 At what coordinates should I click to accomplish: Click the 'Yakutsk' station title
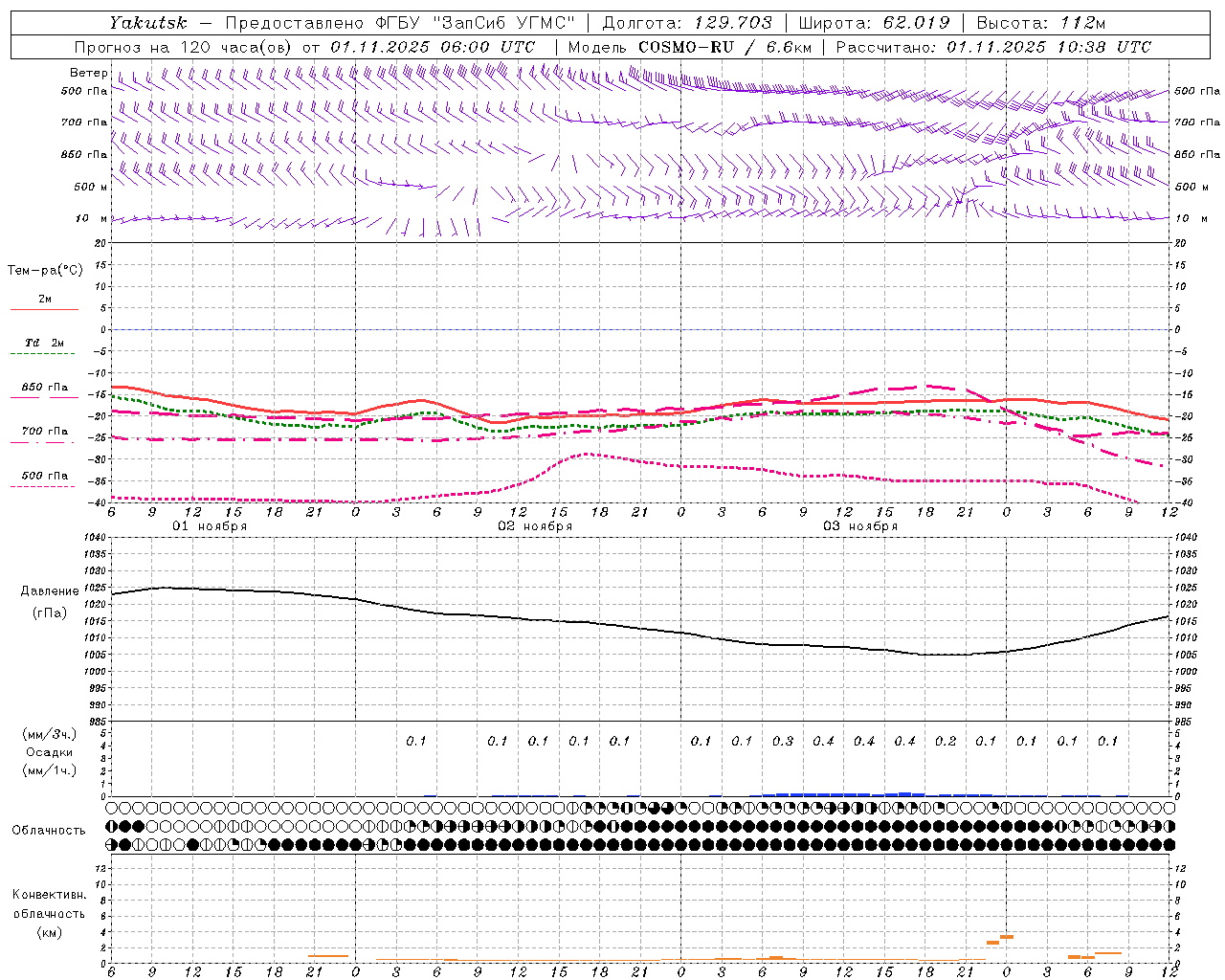click(x=148, y=23)
